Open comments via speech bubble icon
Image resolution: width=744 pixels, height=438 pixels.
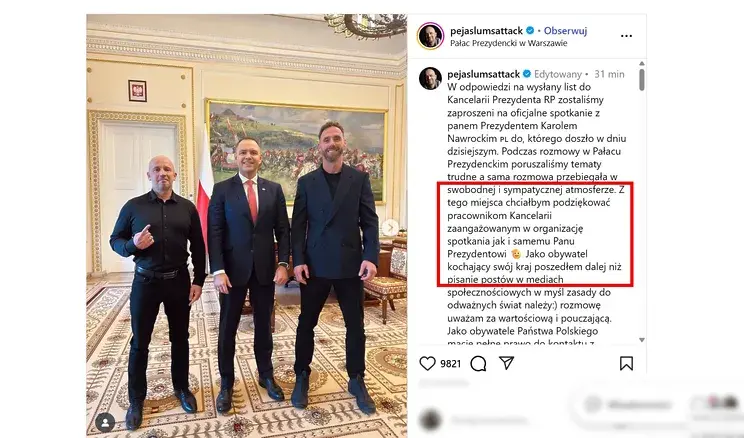point(478,363)
